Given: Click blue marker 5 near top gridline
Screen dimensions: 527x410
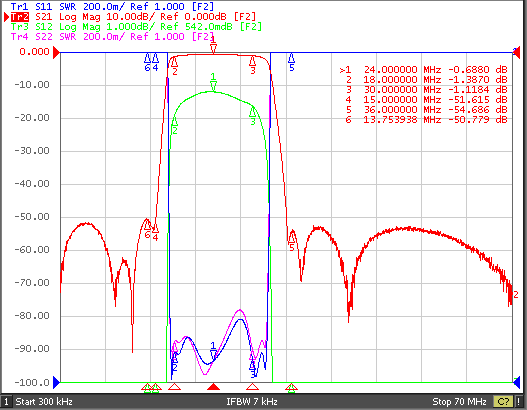Looking at the screenshot, I should 291,63.
